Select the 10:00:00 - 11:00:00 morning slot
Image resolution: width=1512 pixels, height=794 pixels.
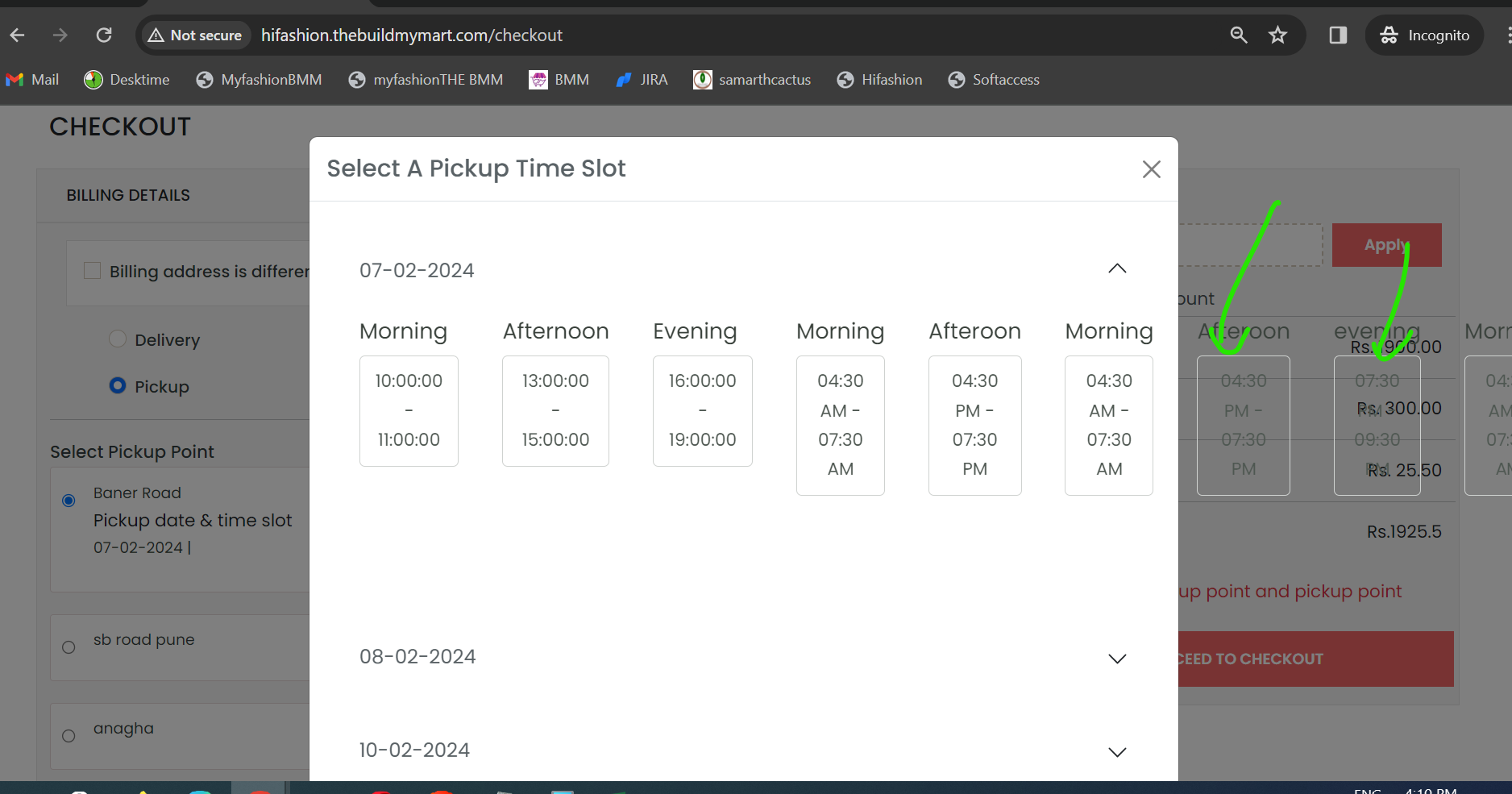click(x=409, y=410)
